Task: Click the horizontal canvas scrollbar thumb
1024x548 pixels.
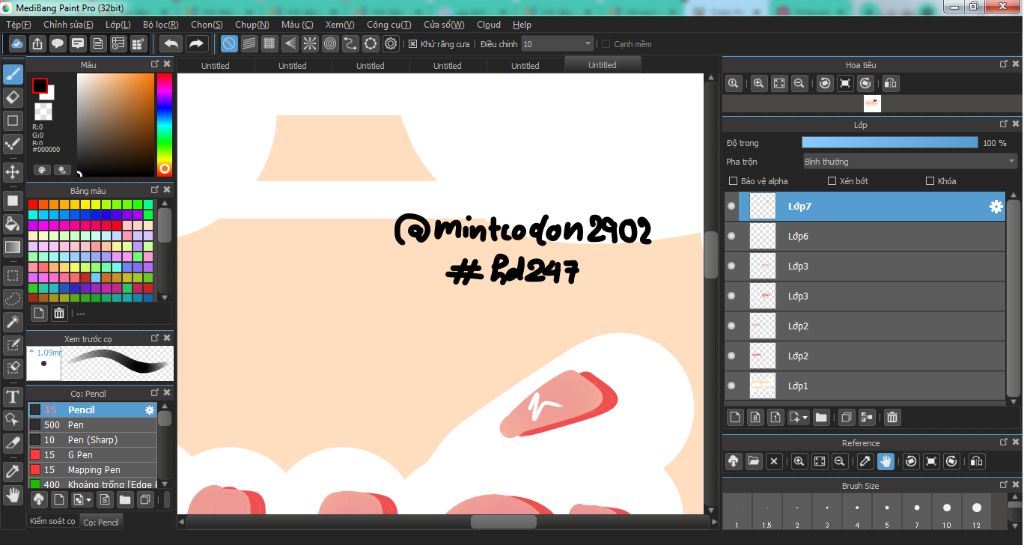Action: click(x=504, y=521)
